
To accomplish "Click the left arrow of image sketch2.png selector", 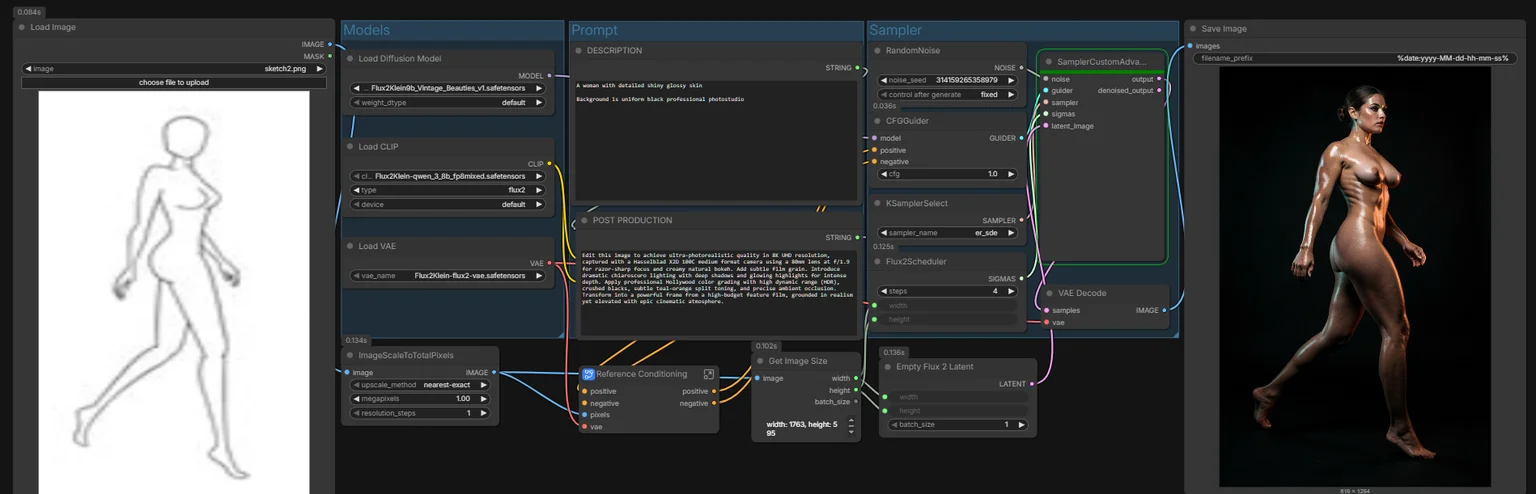I will (x=28, y=69).
